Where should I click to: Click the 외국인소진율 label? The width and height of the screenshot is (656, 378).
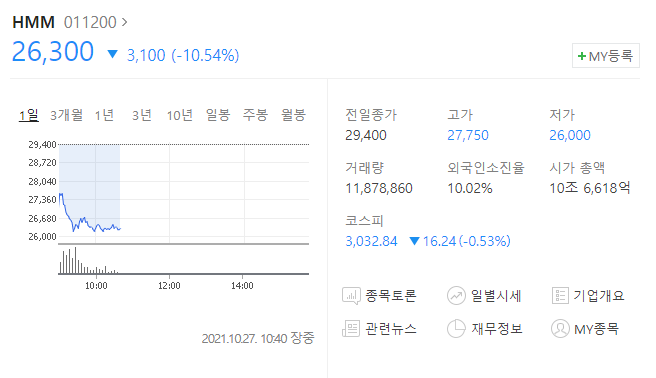(x=486, y=168)
